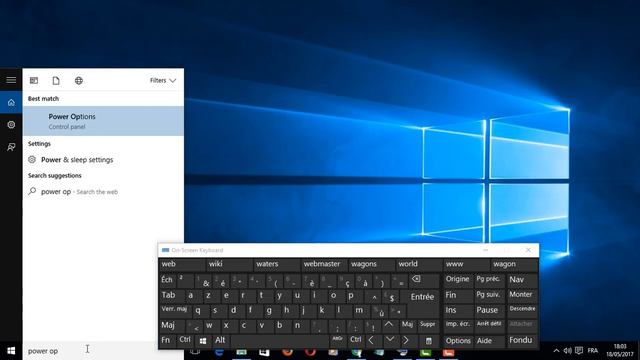Open volume icon in system tray
This screenshot has width=640, height=360.
[x=567, y=351]
